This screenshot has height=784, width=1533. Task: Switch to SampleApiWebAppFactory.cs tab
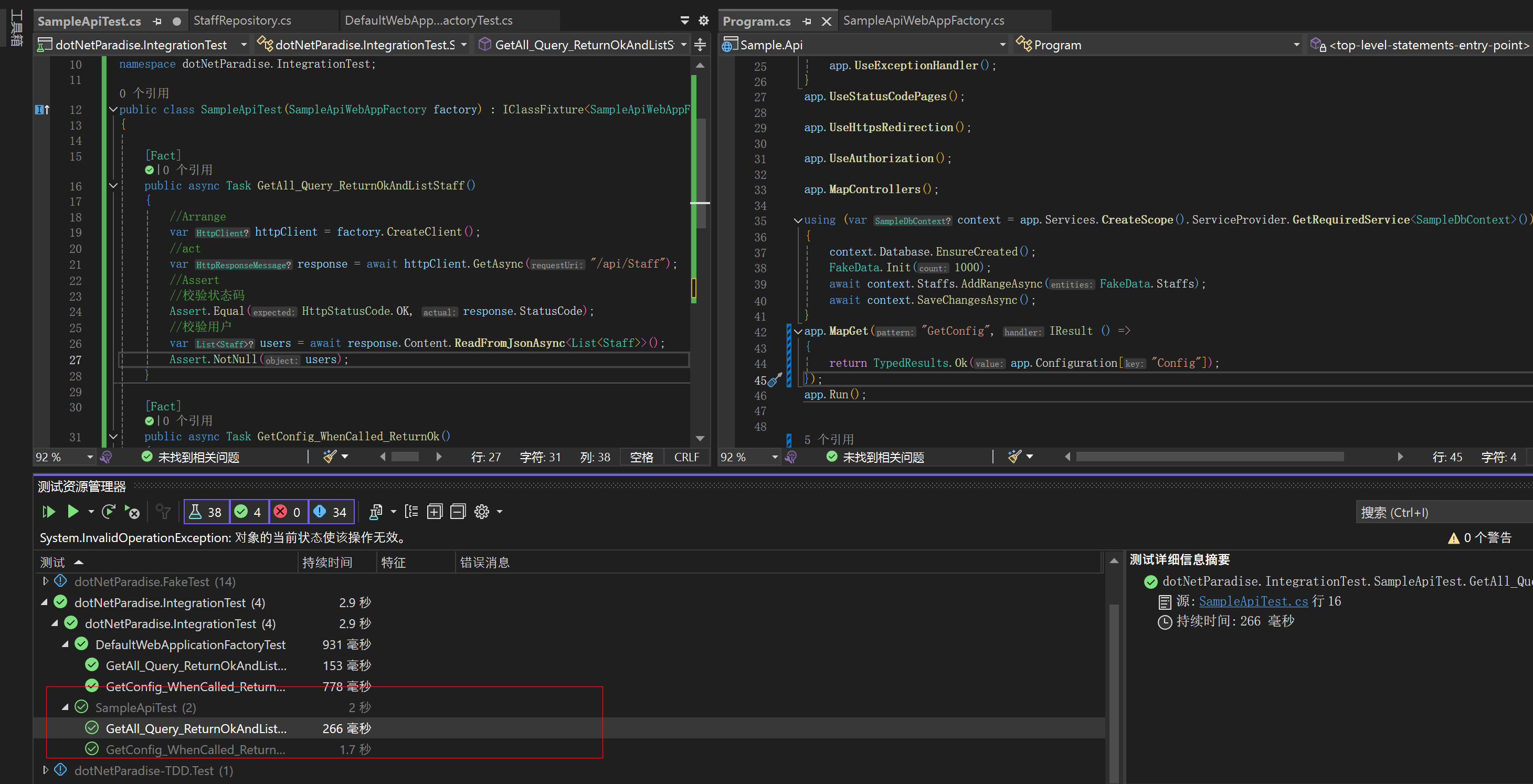point(923,20)
